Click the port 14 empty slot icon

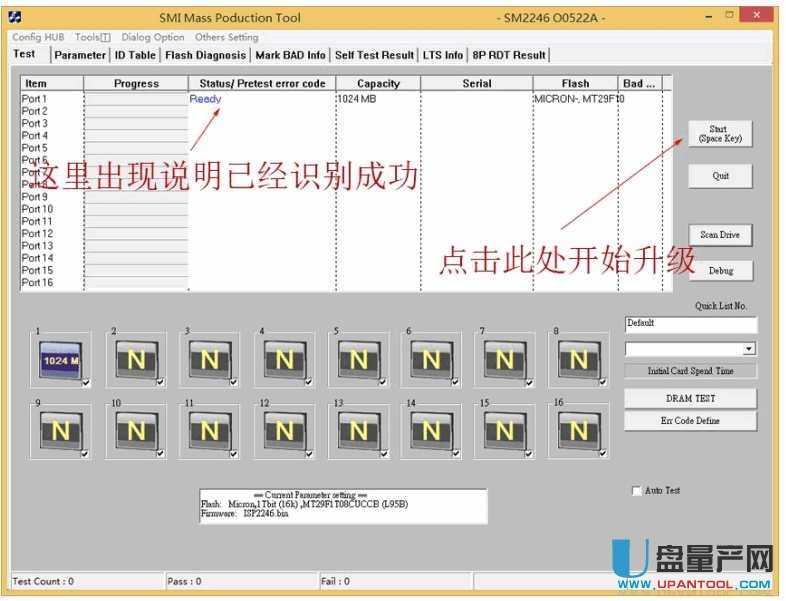pyautogui.click(x=431, y=430)
